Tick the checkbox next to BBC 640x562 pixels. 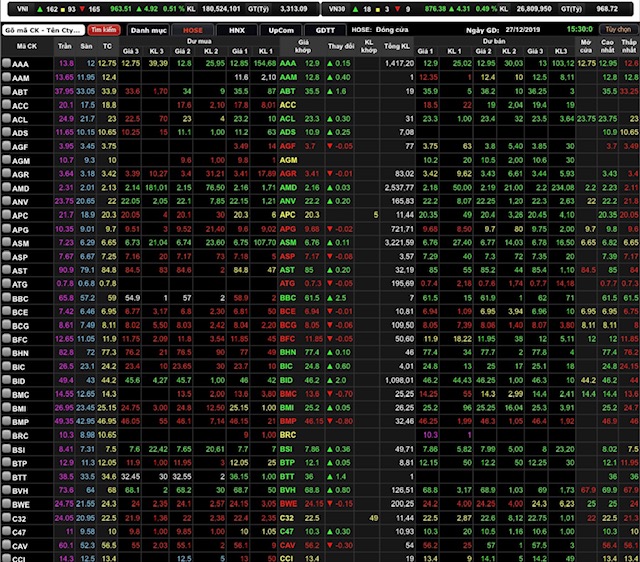(6, 298)
